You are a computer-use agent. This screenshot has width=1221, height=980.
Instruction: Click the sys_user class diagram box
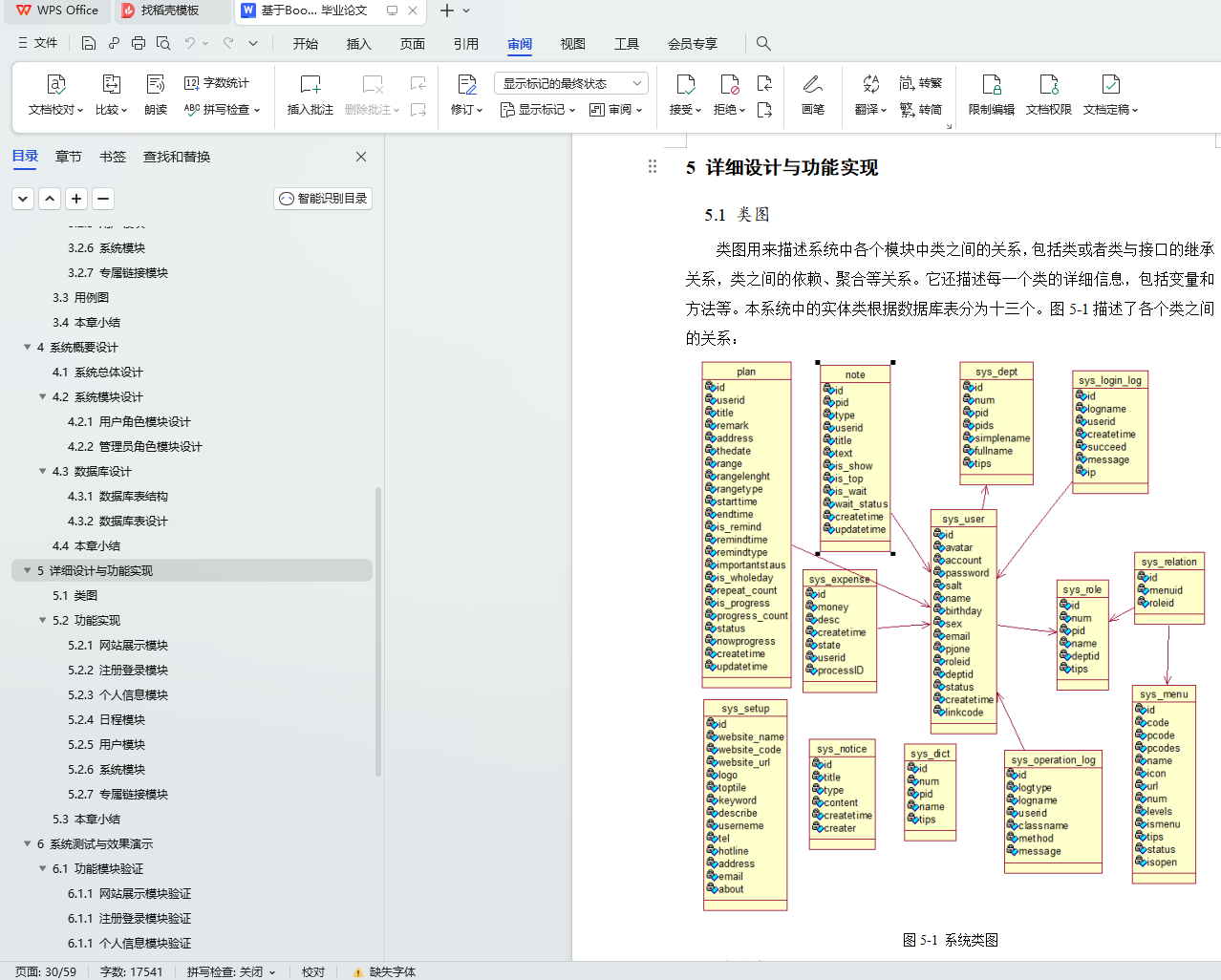(x=963, y=622)
